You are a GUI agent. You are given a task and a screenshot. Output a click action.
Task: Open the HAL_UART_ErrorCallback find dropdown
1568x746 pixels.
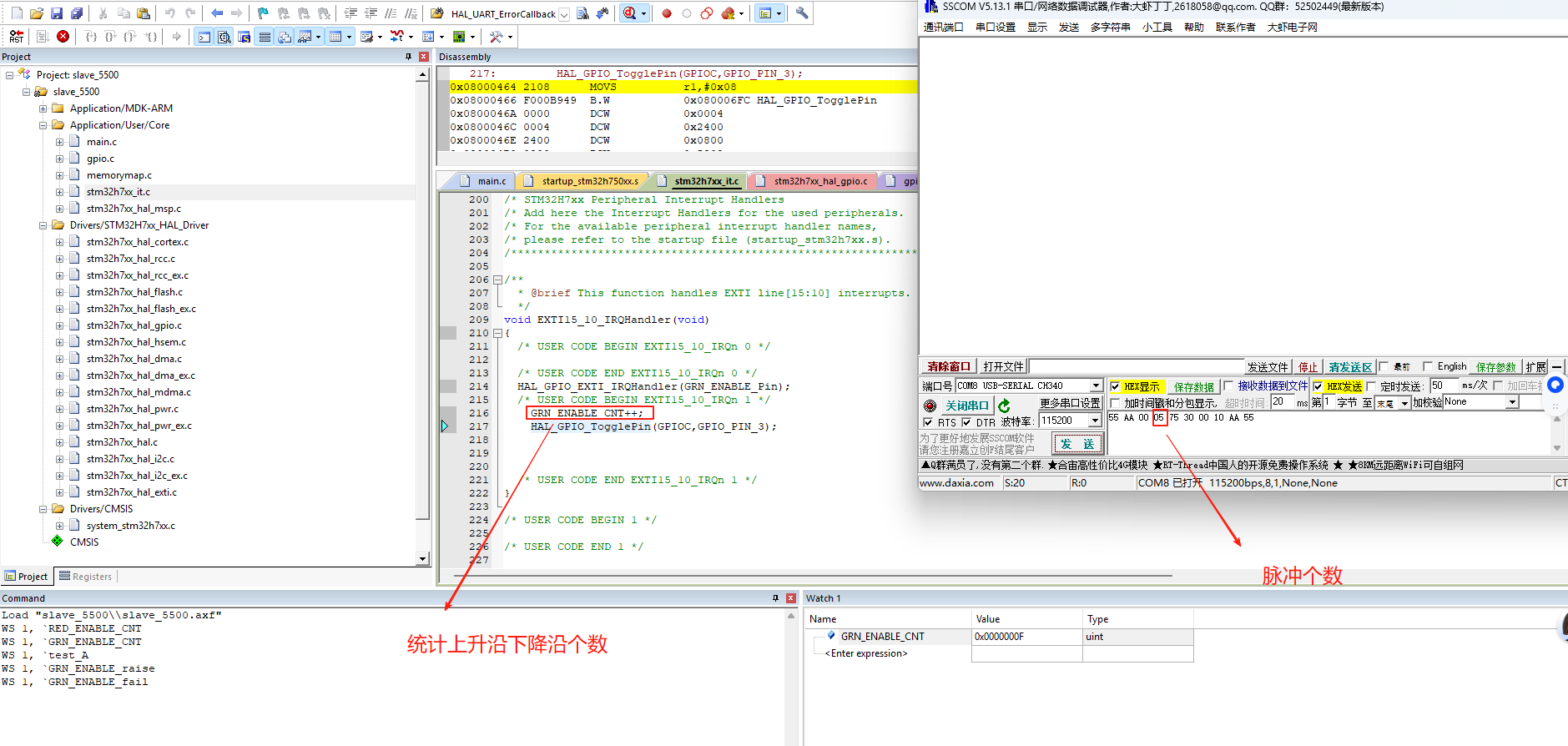[564, 14]
